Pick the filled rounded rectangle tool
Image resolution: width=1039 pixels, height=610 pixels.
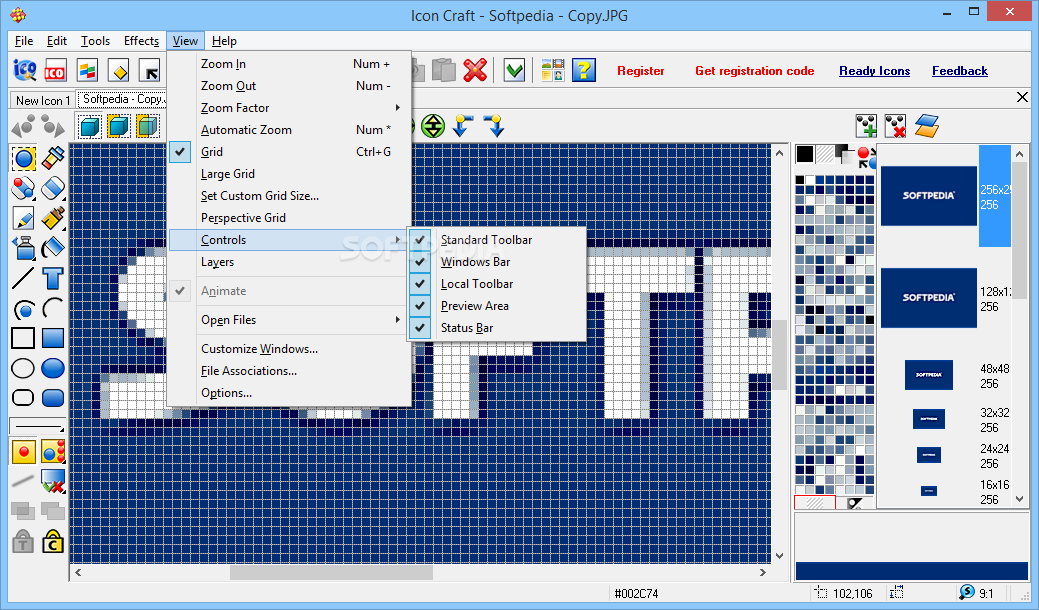click(53, 398)
